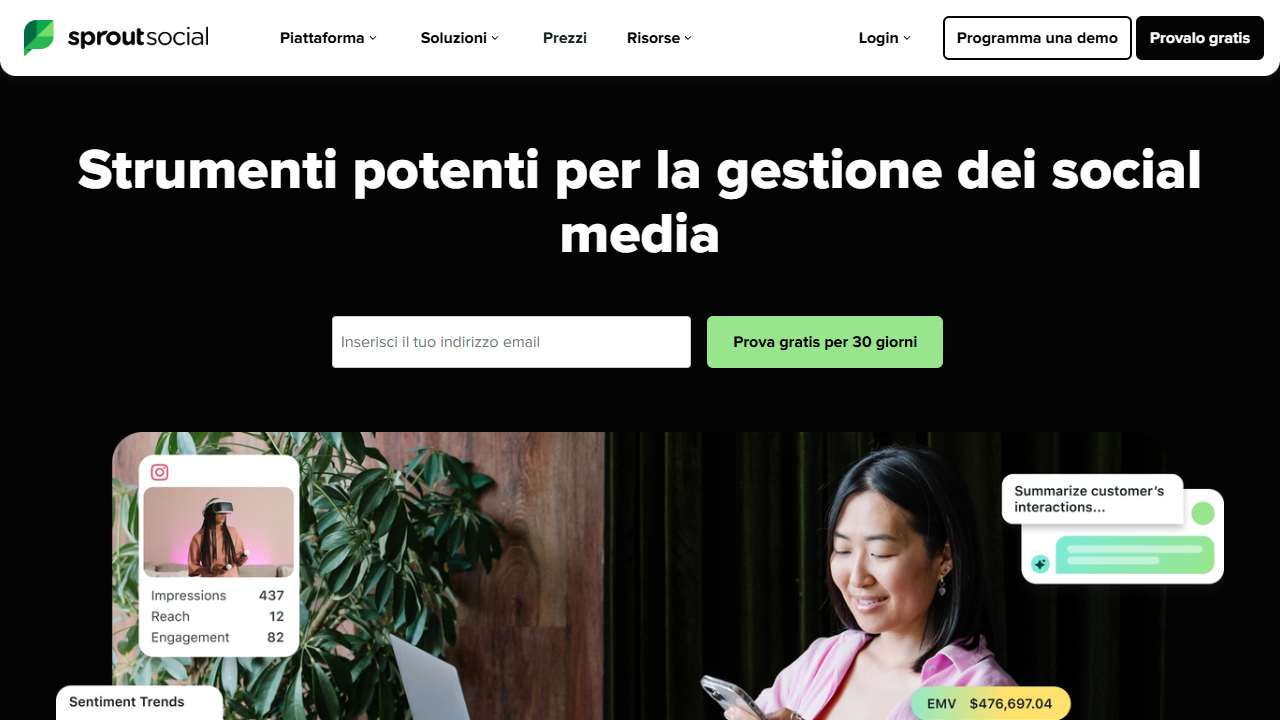Expand the Soluzioni dropdown chevron

(495, 38)
